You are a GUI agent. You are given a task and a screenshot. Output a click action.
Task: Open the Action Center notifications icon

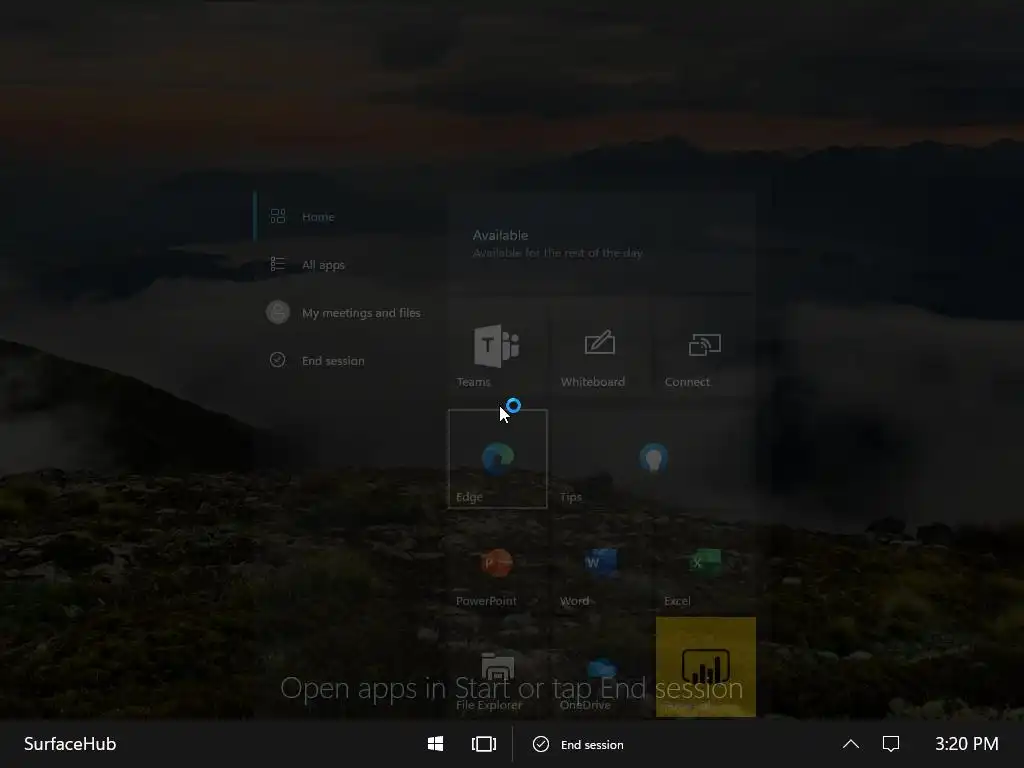(x=891, y=744)
